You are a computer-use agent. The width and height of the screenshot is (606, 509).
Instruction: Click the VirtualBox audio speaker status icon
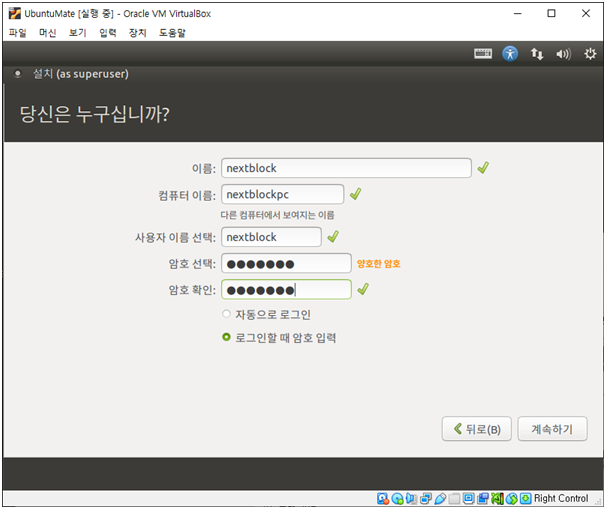tap(411, 499)
